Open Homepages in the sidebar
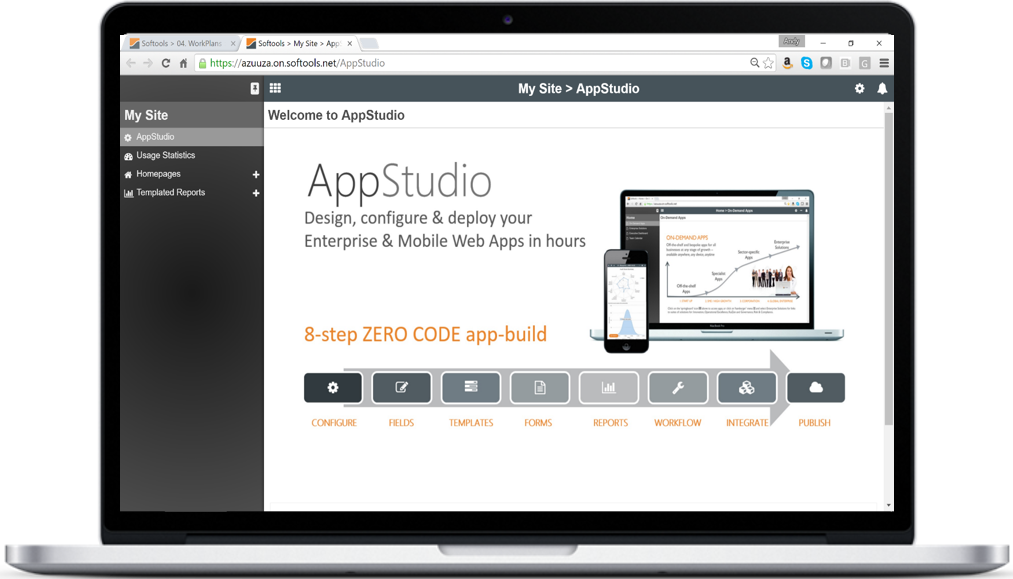 [158, 174]
